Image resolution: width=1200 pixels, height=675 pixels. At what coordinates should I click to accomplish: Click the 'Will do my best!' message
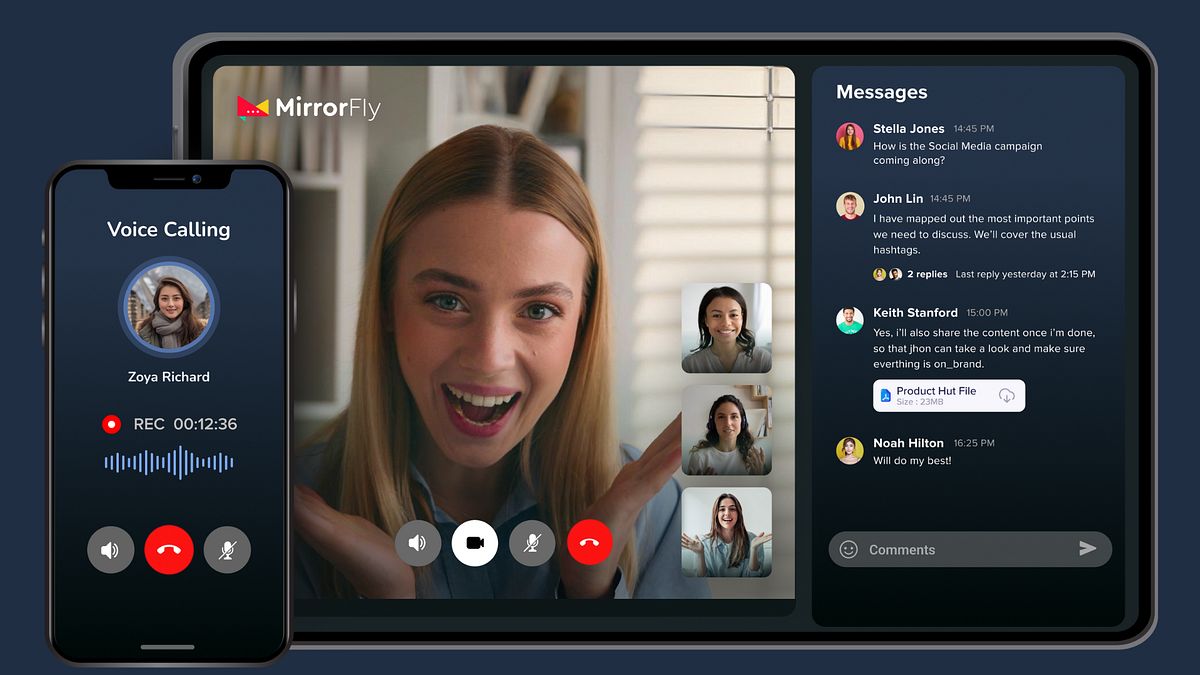click(x=912, y=461)
